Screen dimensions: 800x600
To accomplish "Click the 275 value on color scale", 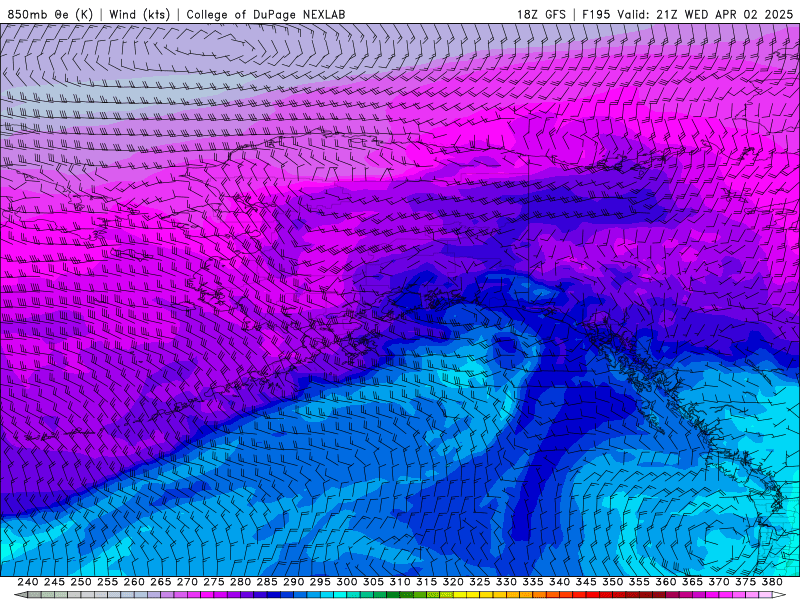I will 214,582.
